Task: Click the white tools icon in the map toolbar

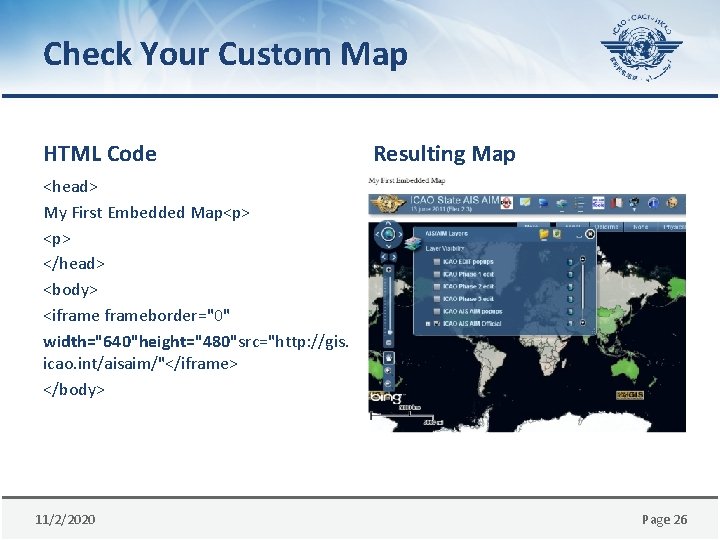Action: coord(598,202)
